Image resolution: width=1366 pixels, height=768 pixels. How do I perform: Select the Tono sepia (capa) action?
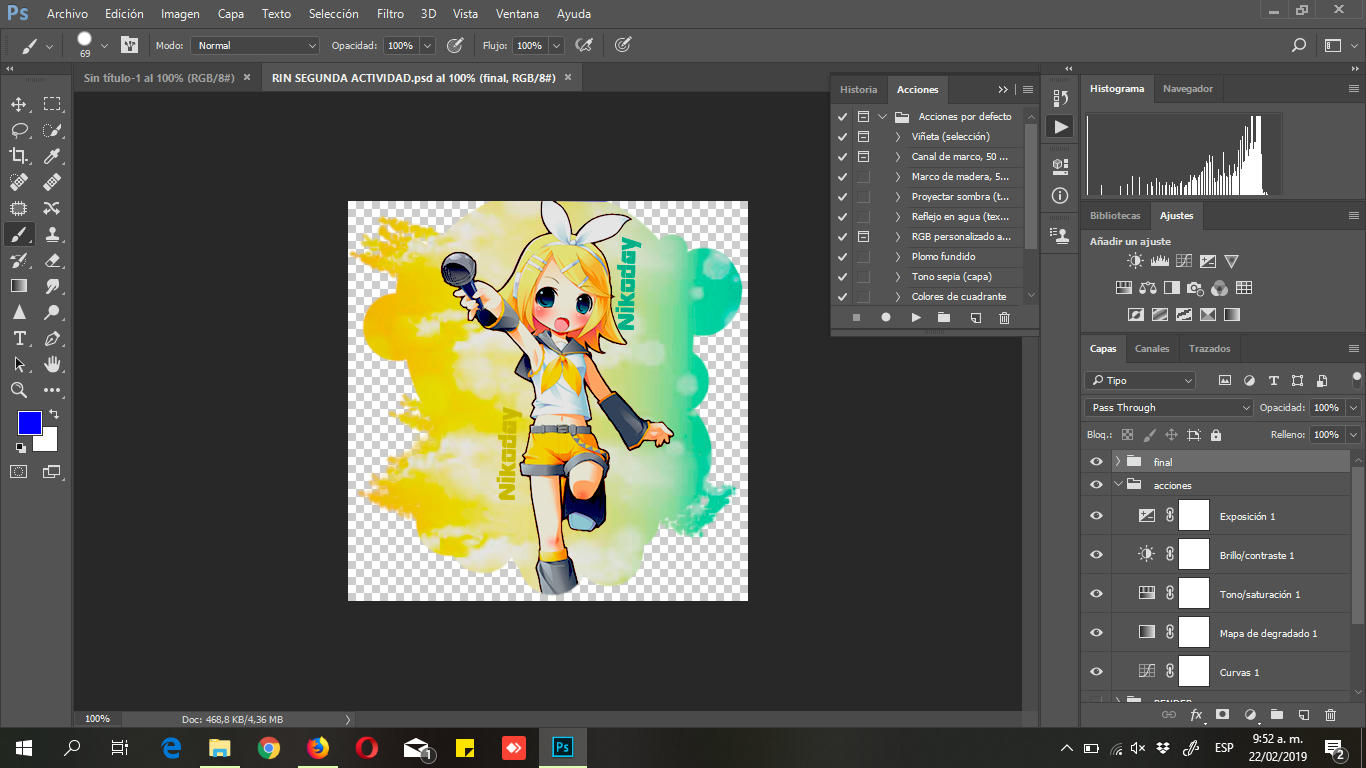[951, 277]
